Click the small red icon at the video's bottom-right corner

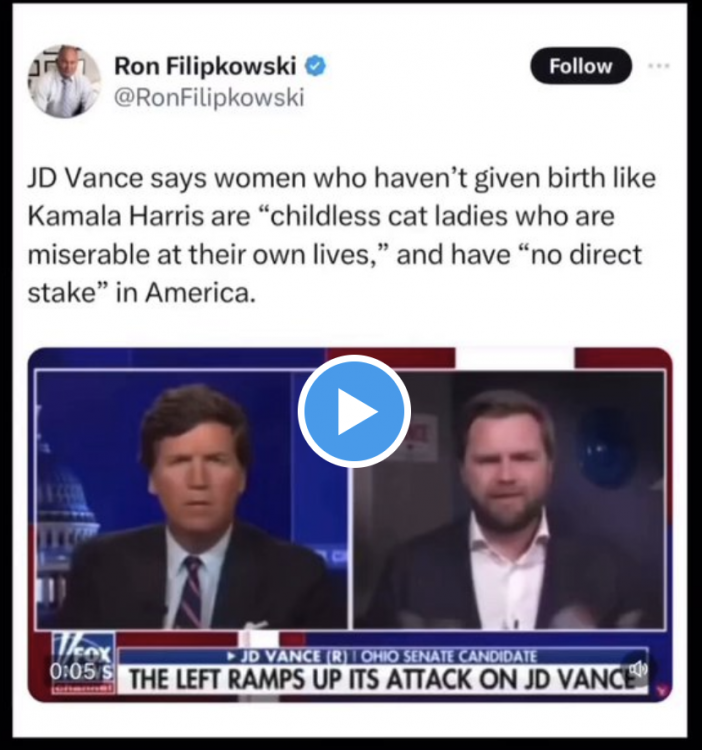[662, 690]
